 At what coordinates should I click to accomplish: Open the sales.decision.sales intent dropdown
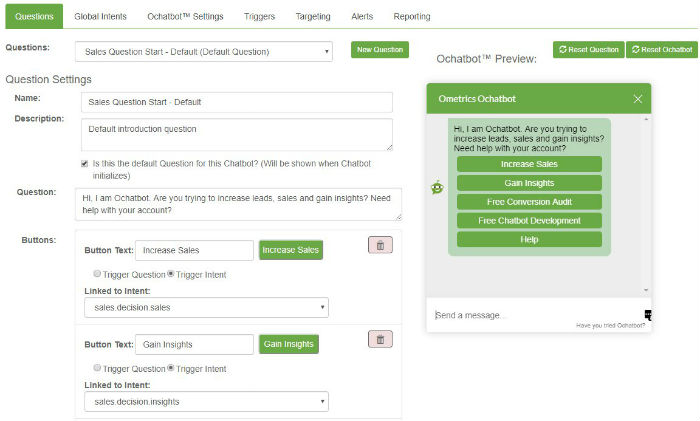[x=206, y=308]
